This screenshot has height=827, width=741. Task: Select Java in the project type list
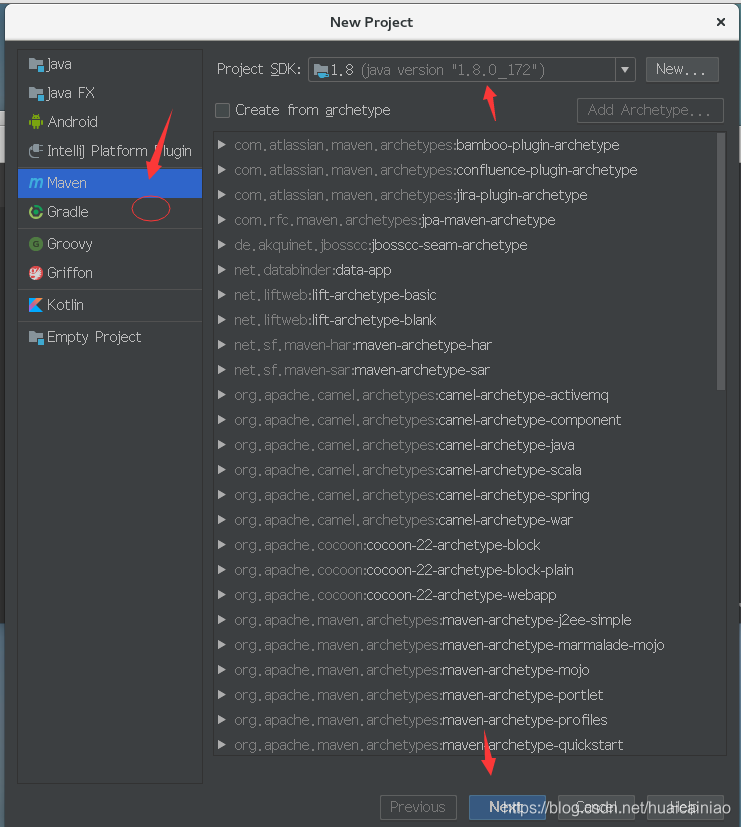pyautogui.click(x=110, y=64)
